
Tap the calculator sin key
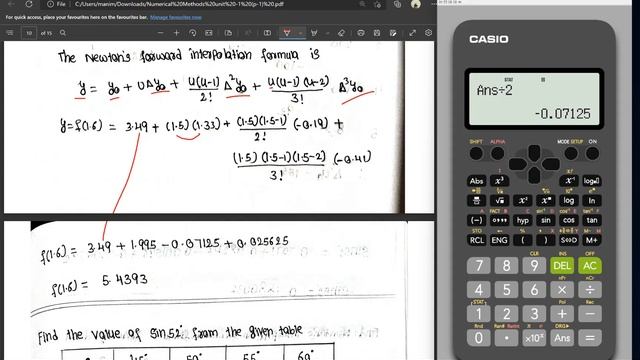click(546, 220)
